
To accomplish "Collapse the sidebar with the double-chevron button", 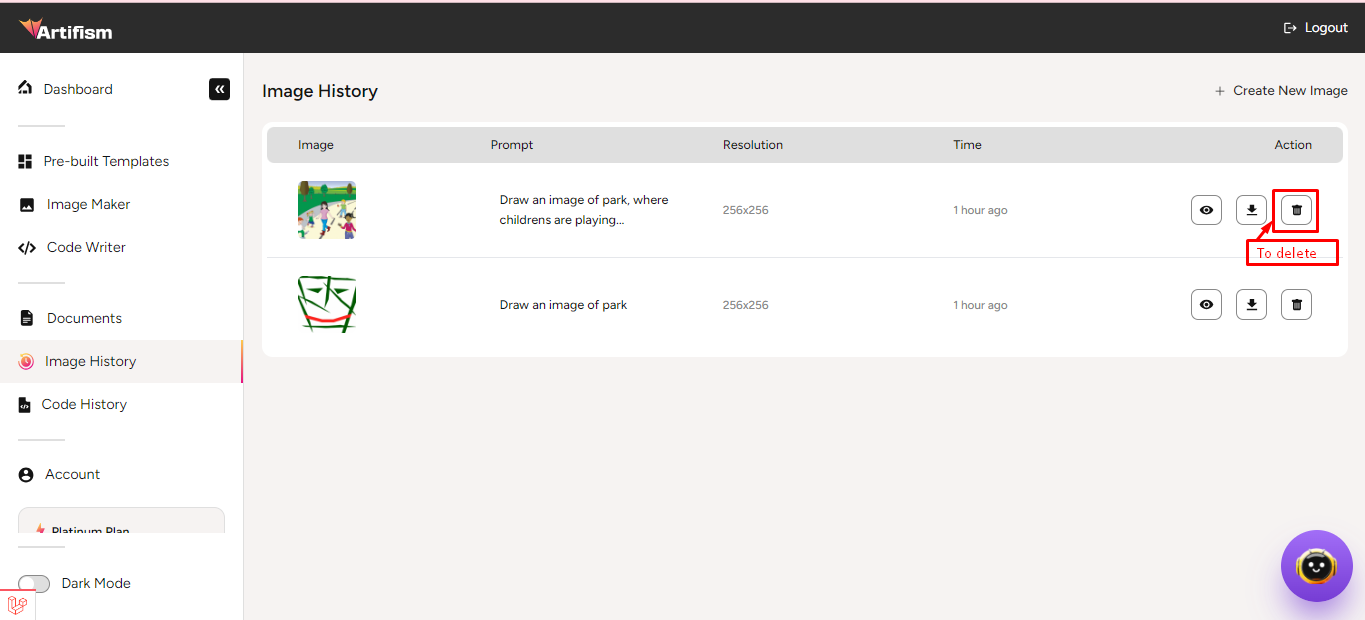I will (219, 89).
